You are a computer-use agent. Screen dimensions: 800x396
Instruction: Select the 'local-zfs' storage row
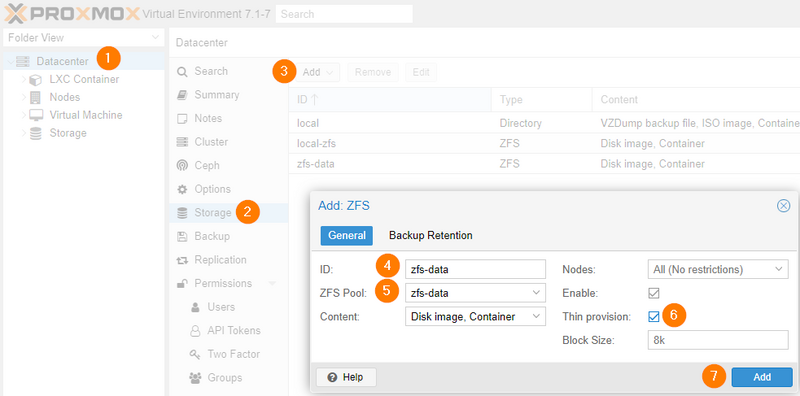544,144
